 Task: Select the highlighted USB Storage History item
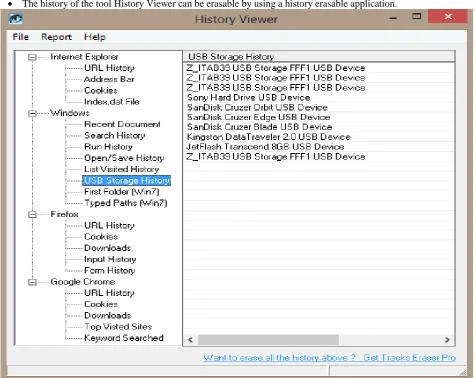point(127,180)
